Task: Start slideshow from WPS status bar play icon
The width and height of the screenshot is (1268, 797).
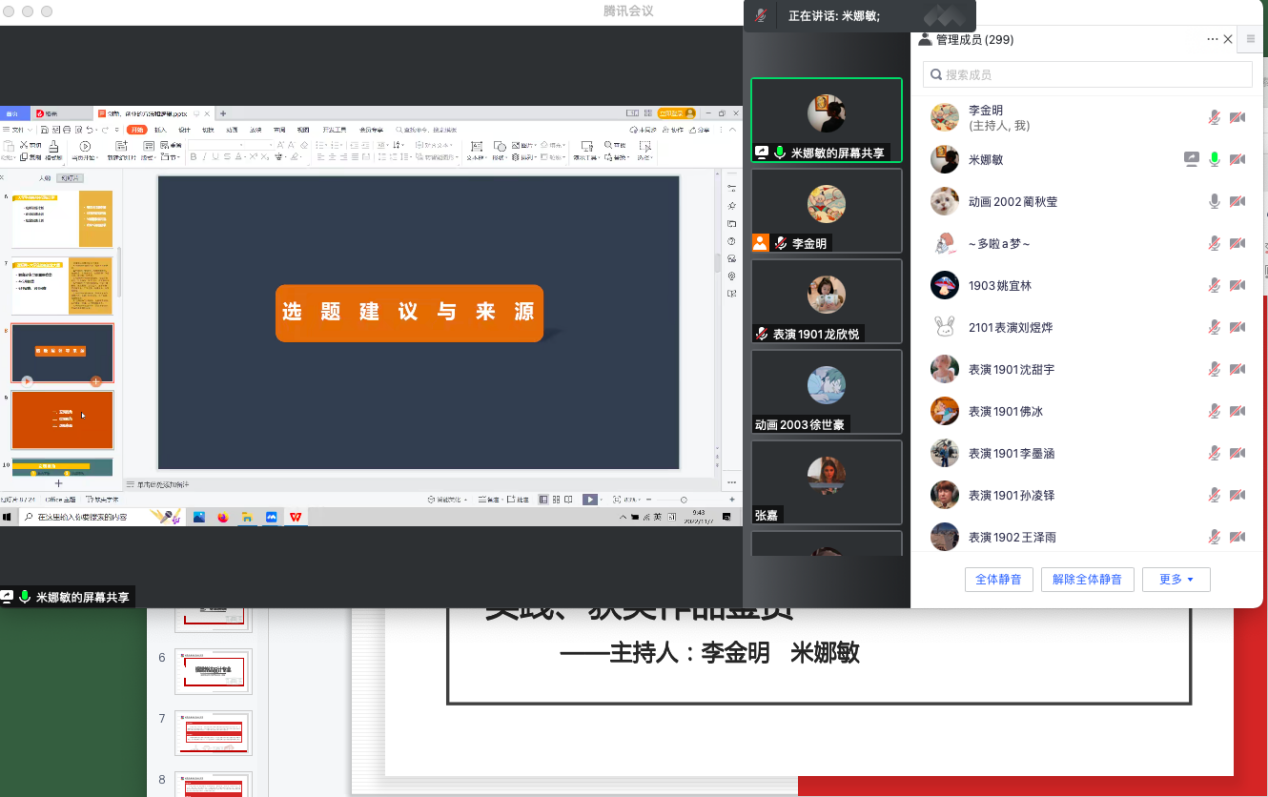Action: (590, 499)
